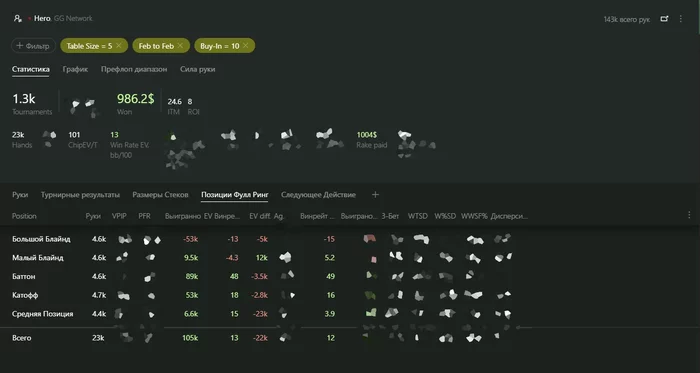Sort by the Дисперси... column header
This screenshot has width=700, height=373.
[x=509, y=216]
